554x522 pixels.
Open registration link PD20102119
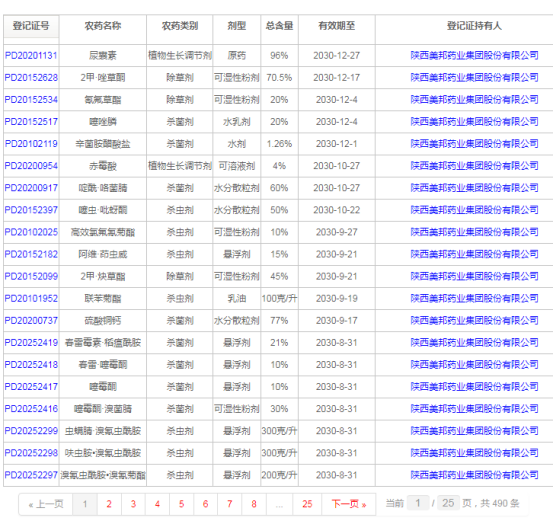click(x=31, y=144)
